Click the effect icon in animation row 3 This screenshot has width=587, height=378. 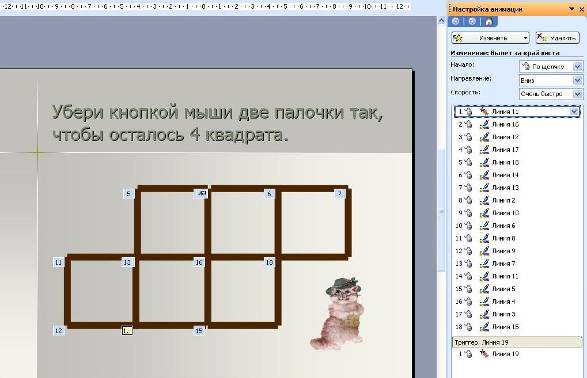coord(484,137)
